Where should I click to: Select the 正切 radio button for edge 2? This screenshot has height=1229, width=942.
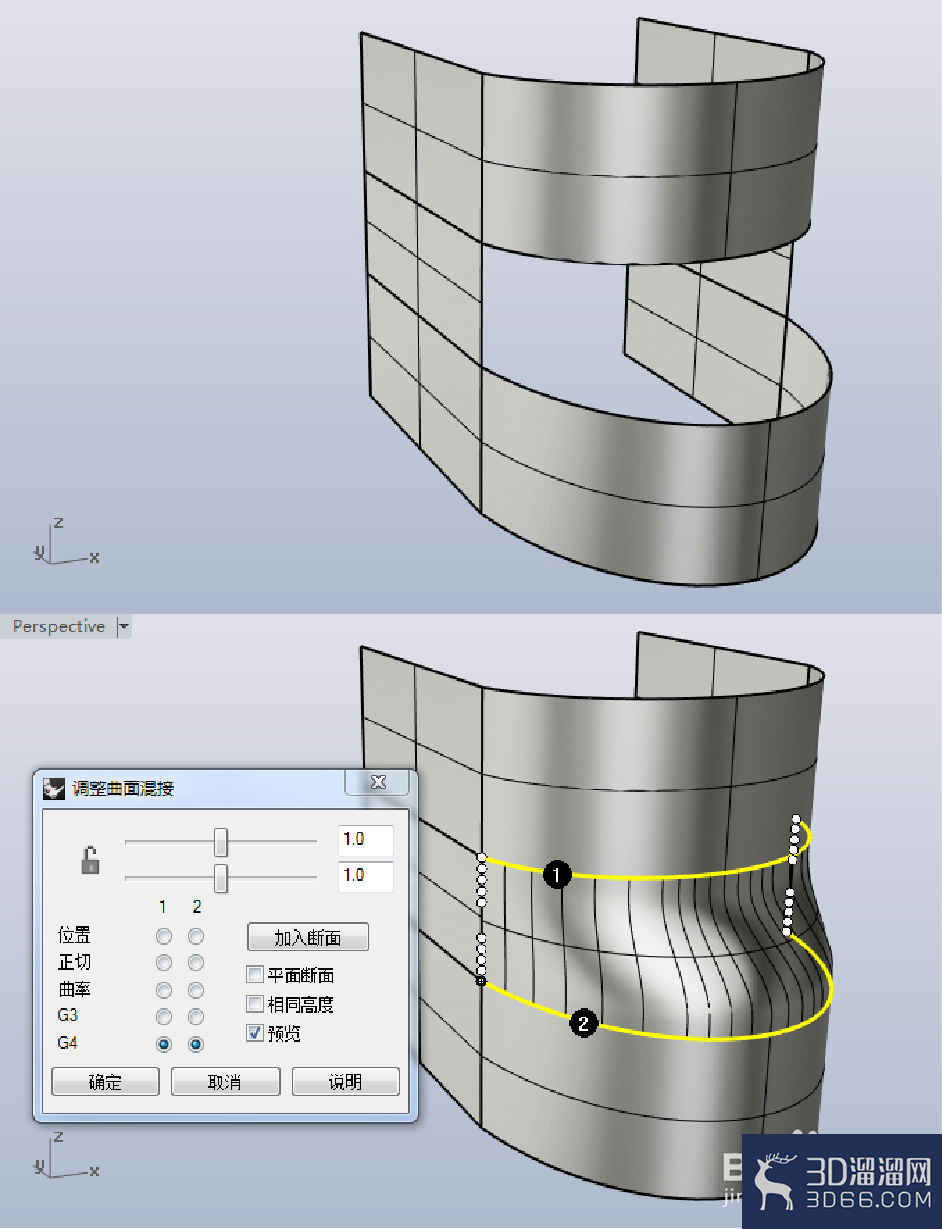coord(196,963)
